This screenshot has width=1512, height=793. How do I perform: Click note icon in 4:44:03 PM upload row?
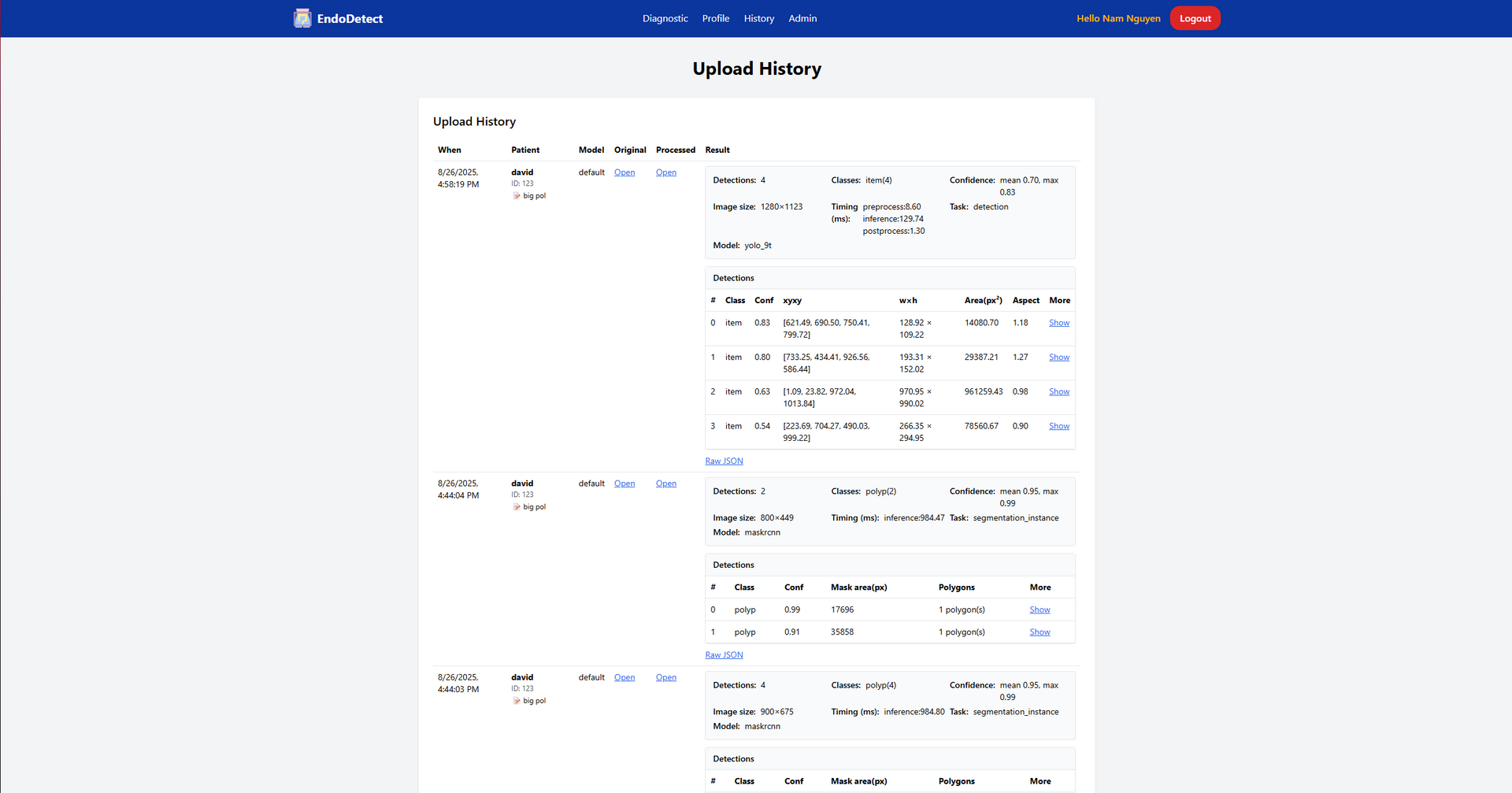tap(517, 701)
